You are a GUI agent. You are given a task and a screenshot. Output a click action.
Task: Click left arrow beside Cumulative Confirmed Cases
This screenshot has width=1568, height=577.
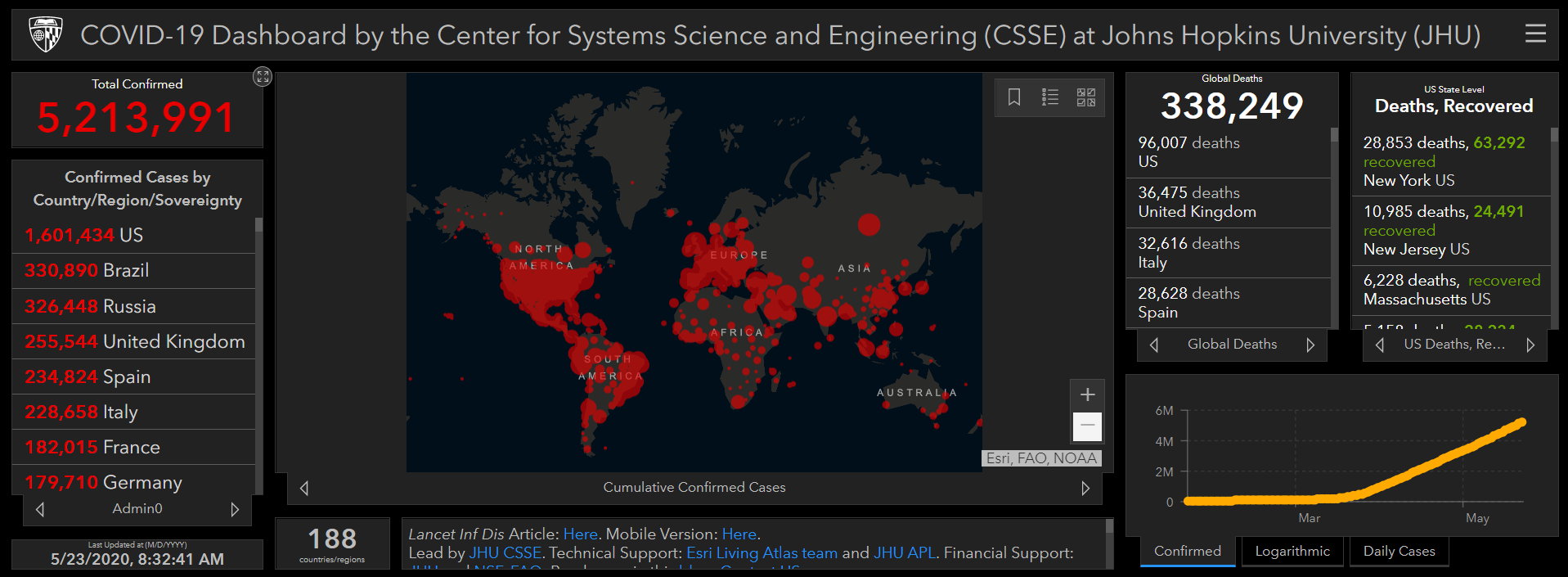[304, 488]
